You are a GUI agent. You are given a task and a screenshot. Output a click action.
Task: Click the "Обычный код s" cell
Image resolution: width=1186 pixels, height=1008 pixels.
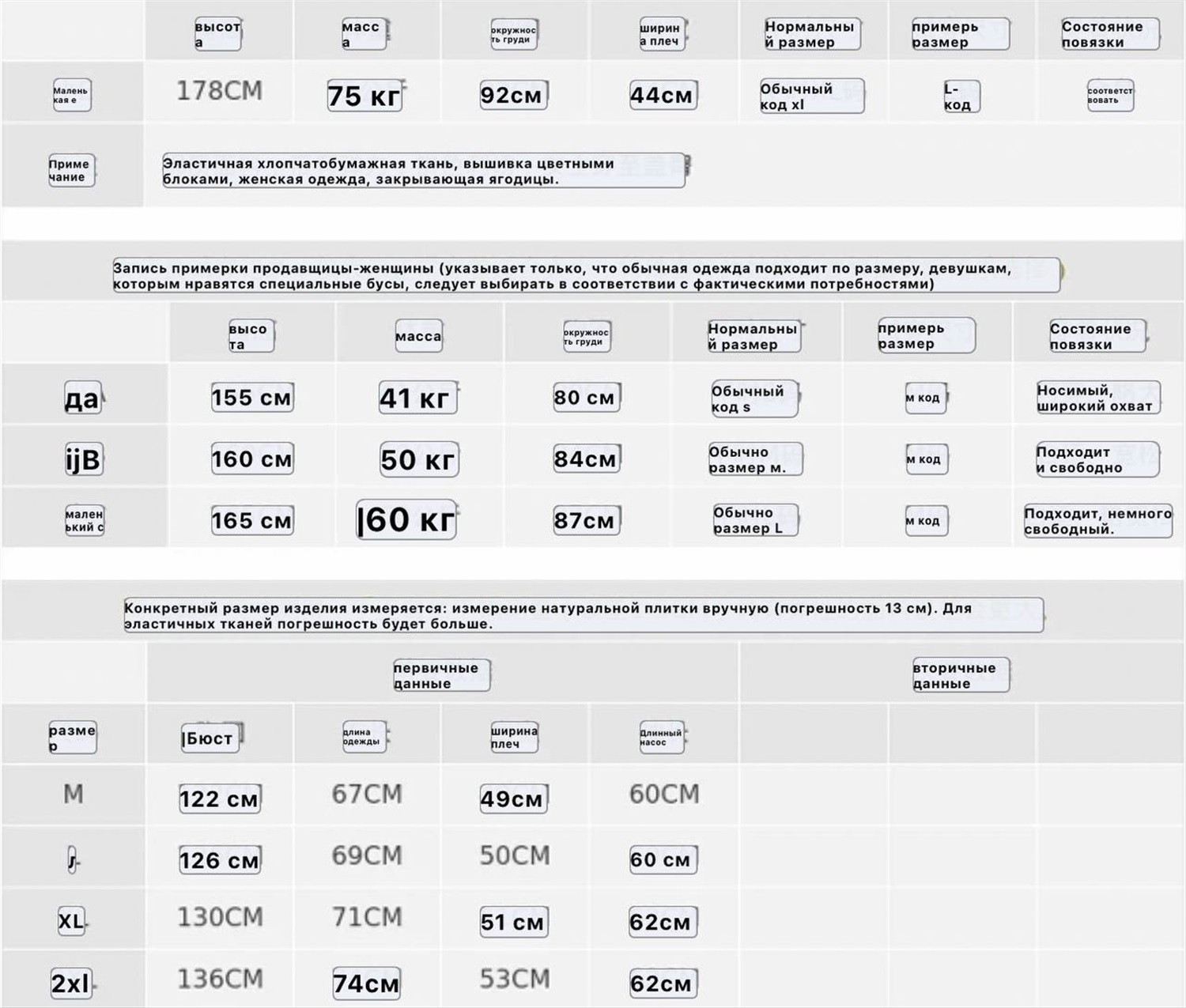click(x=754, y=398)
